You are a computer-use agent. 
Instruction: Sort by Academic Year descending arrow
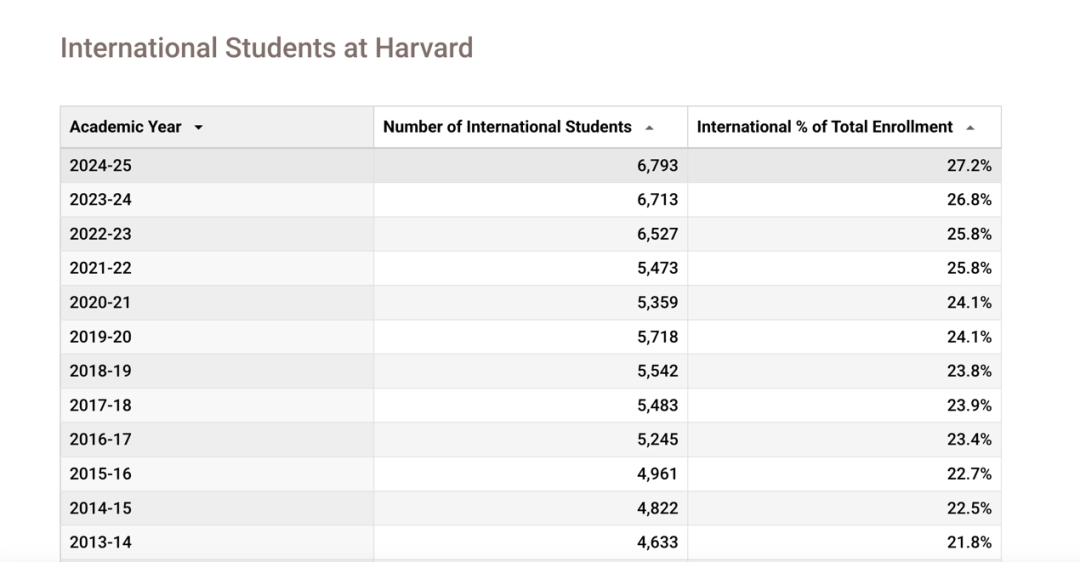[x=198, y=127]
